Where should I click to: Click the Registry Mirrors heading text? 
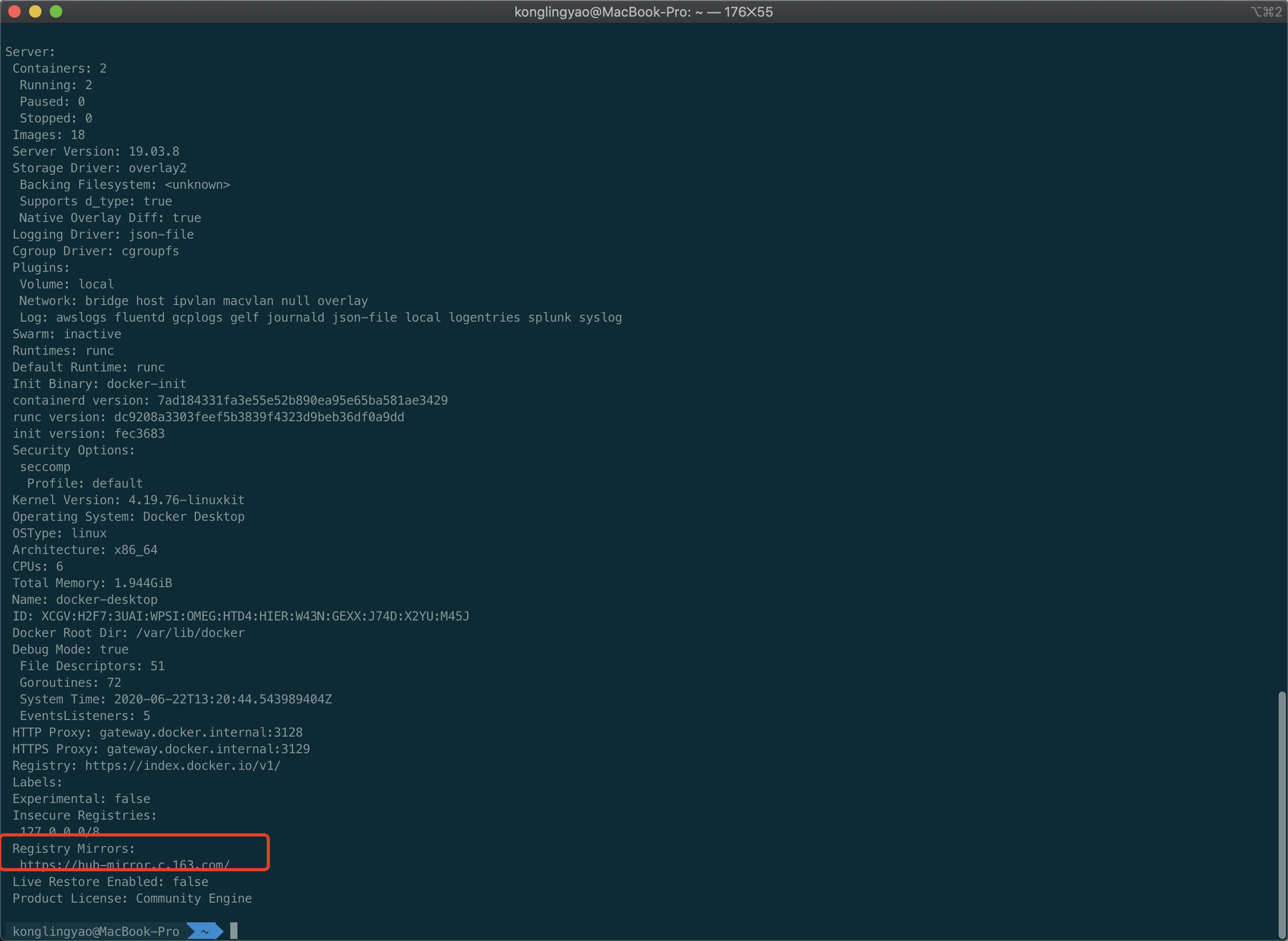(74, 849)
